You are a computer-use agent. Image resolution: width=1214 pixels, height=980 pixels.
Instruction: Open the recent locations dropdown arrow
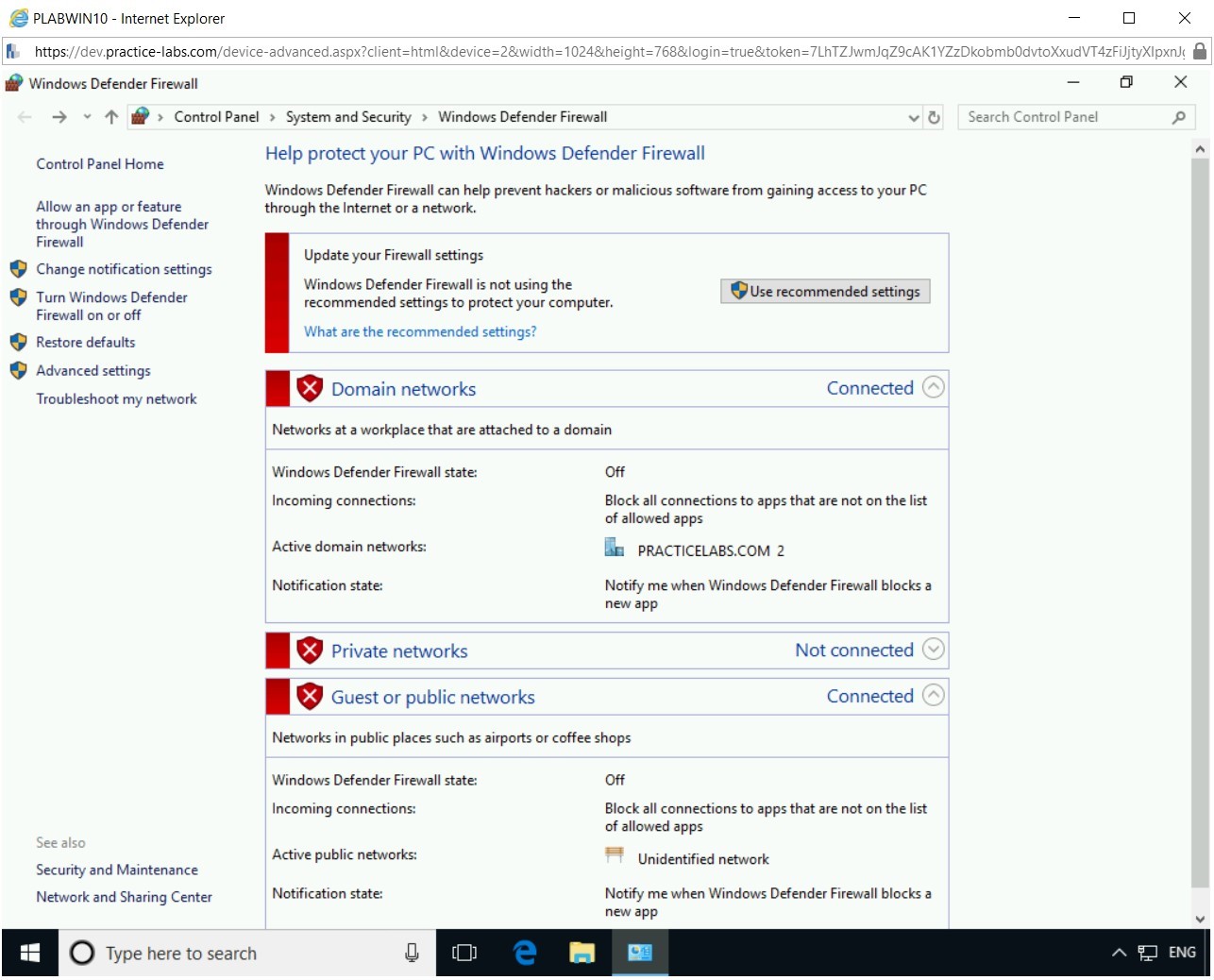coord(87,117)
